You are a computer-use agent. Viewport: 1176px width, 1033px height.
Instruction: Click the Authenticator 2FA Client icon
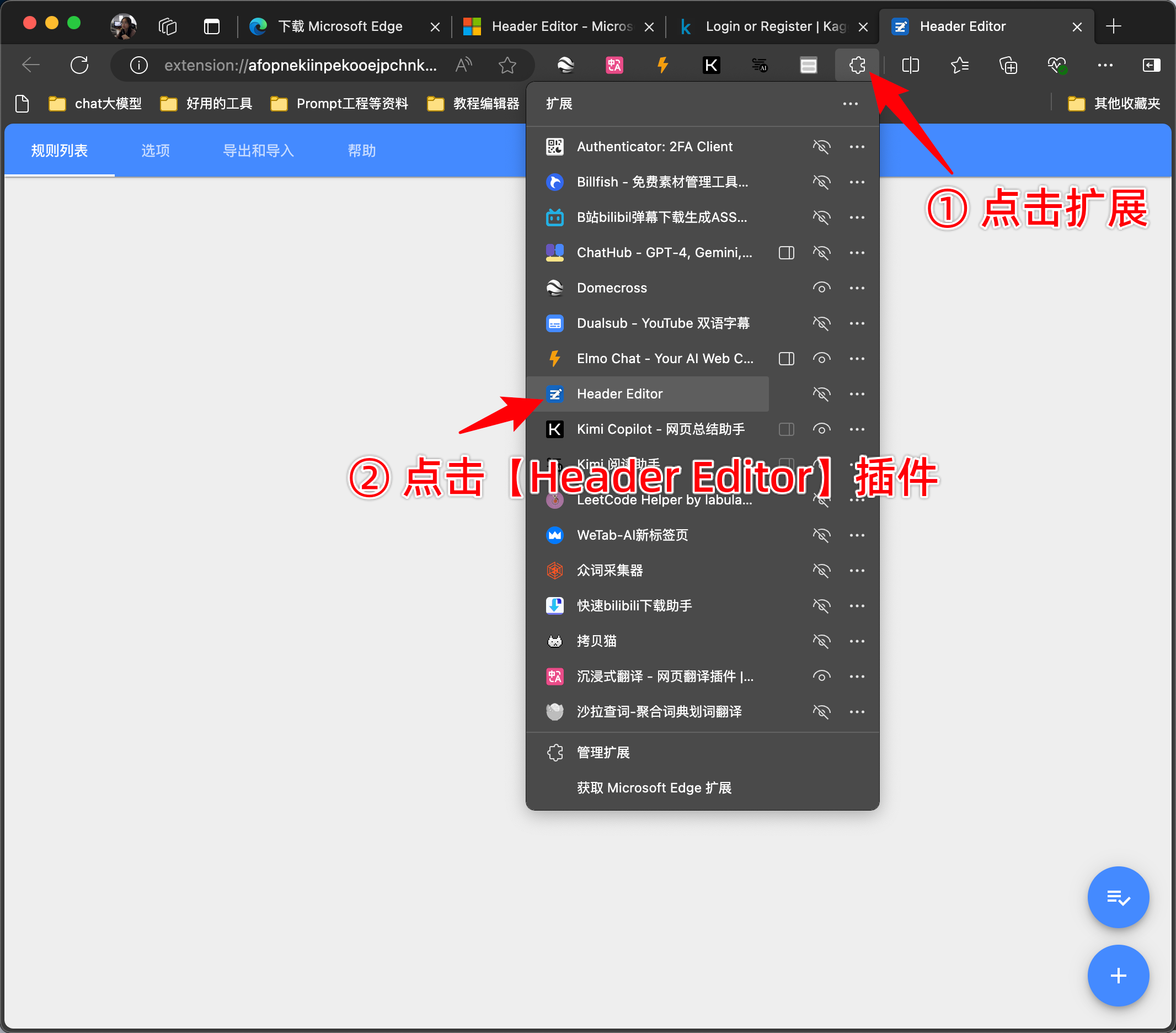tap(556, 146)
